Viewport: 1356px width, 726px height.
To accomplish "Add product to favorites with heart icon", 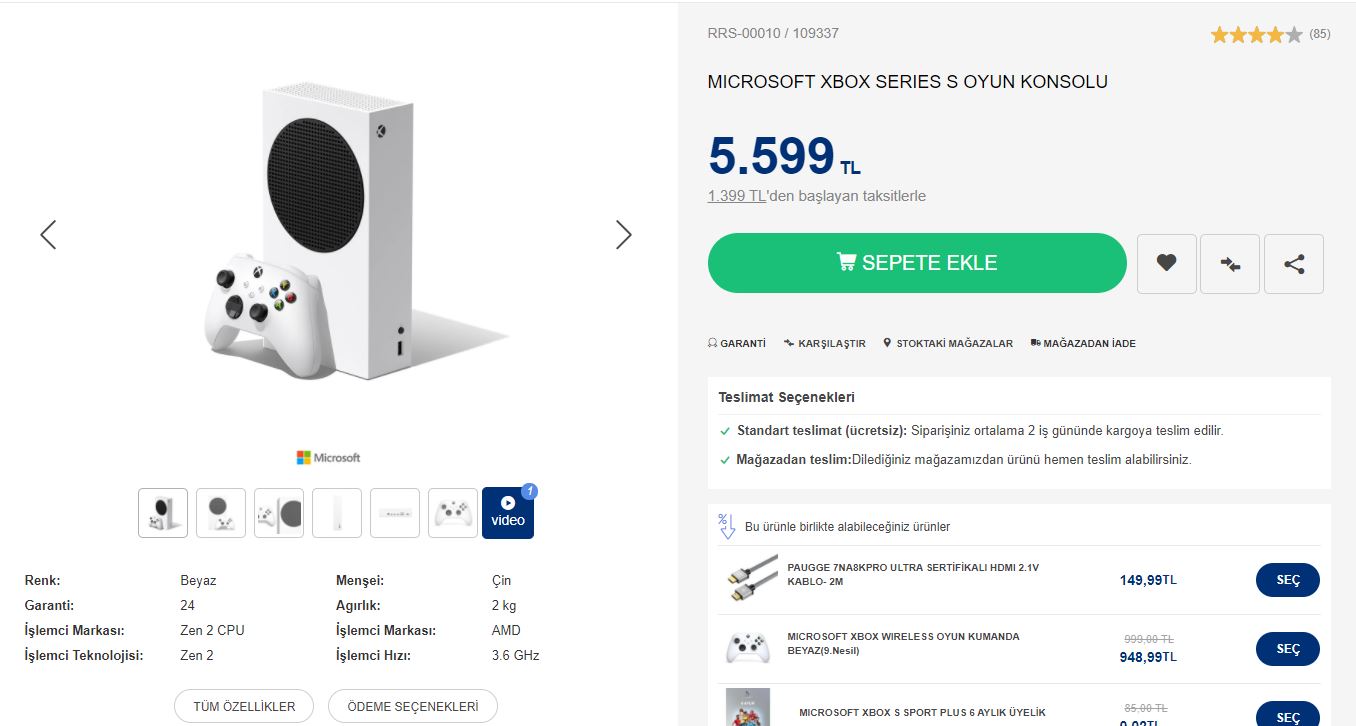I will 1166,263.
